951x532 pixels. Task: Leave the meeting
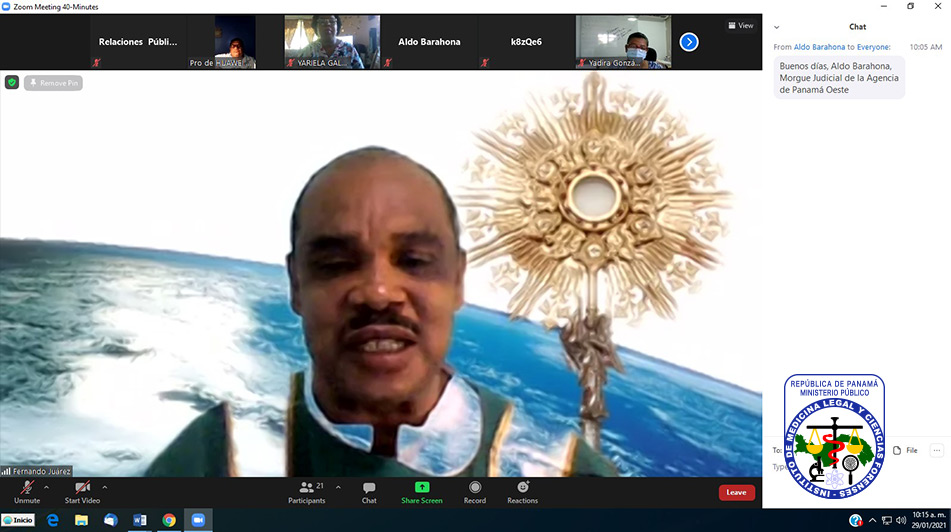[x=736, y=493]
